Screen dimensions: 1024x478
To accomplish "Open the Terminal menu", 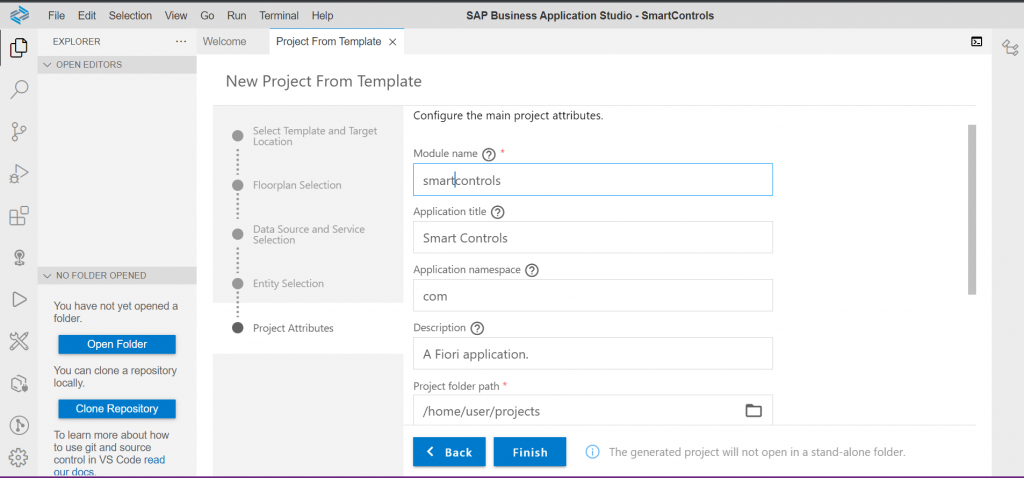I will 279,15.
